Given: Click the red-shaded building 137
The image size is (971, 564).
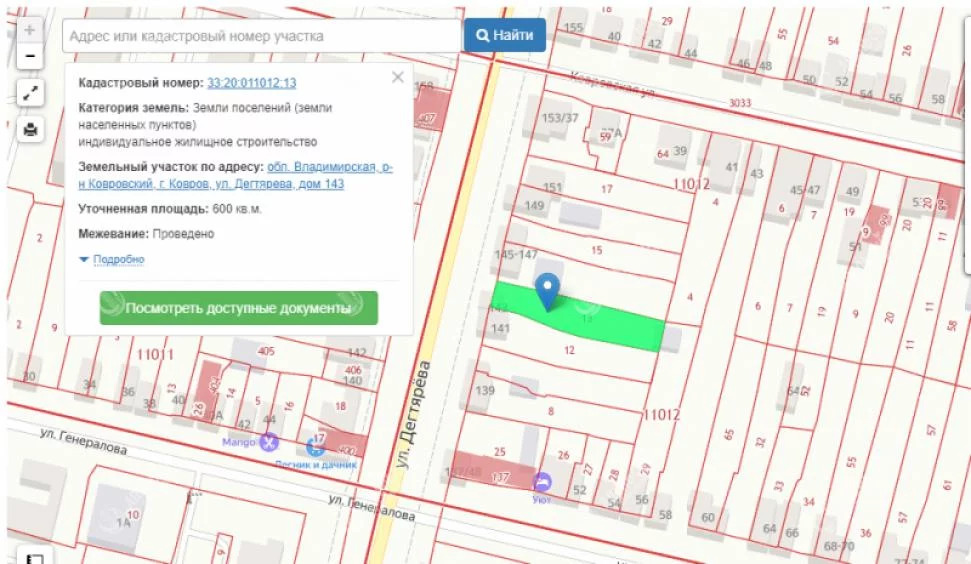Looking at the screenshot, I should click(501, 477).
